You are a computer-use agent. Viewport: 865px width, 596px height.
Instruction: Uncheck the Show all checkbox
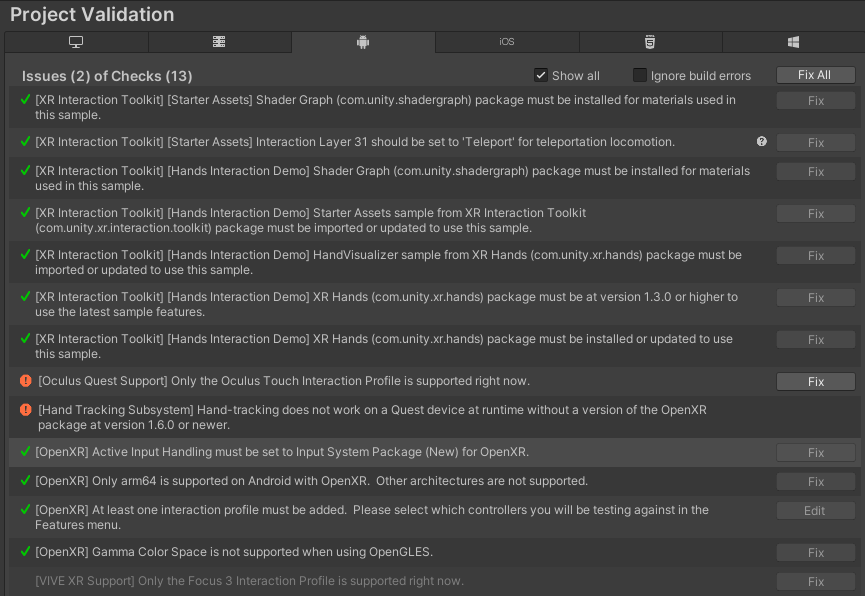[541, 75]
